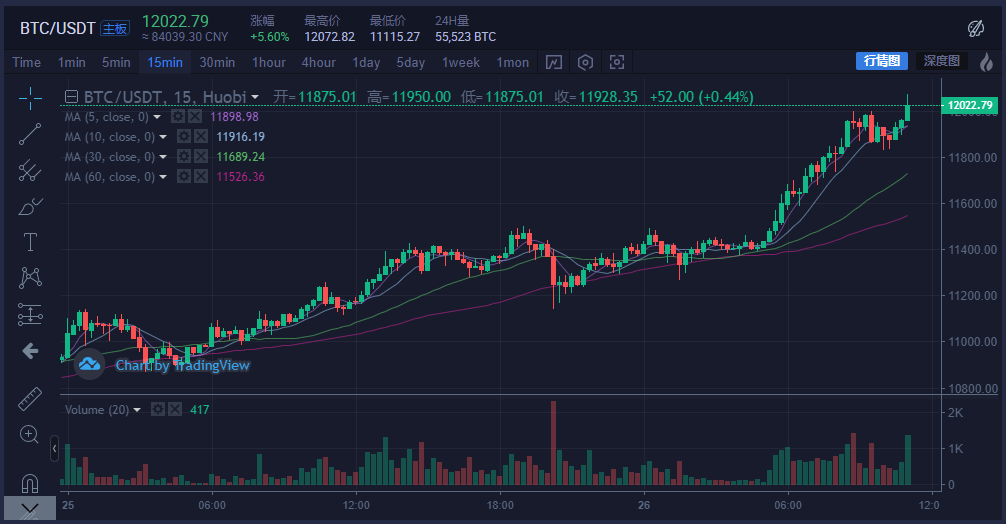Remove the MA 30 indicator
Image resolution: width=1006 pixels, height=524 pixels.
tap(201, 156)
